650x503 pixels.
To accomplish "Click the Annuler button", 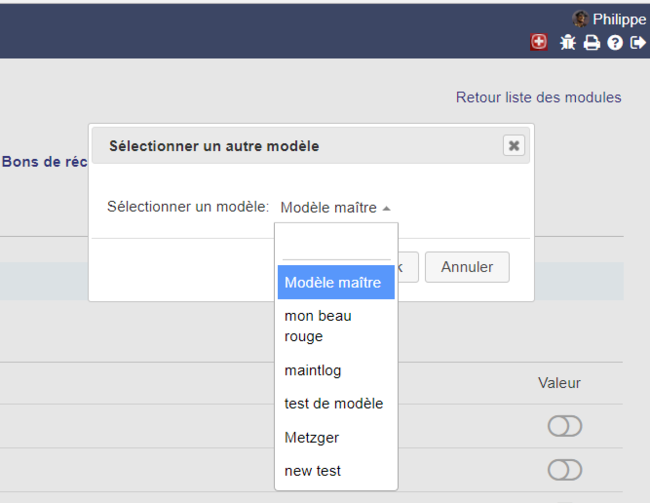I will coord(467,267).
